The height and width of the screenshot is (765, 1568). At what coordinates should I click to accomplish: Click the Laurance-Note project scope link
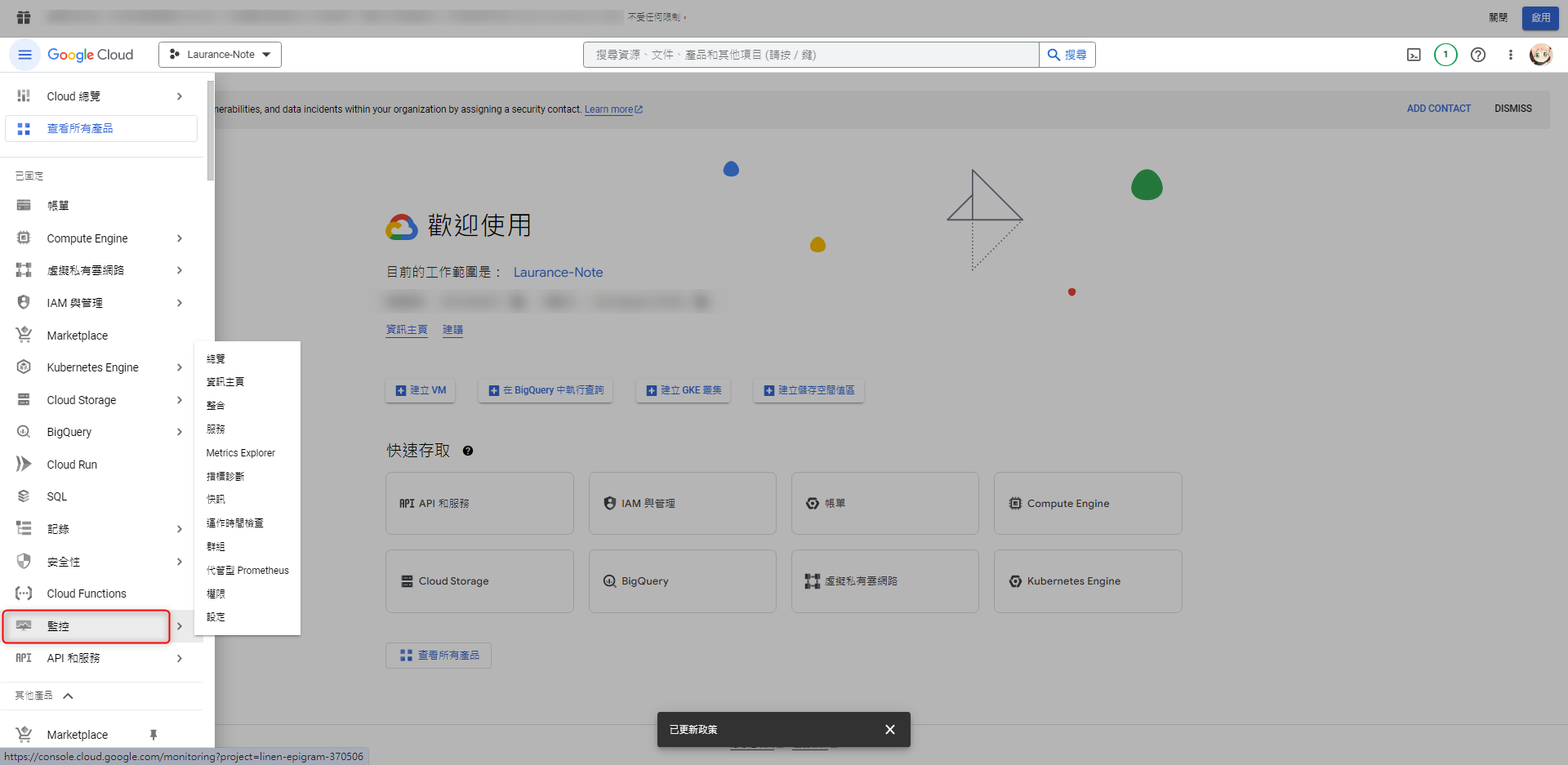pos(558,273)
